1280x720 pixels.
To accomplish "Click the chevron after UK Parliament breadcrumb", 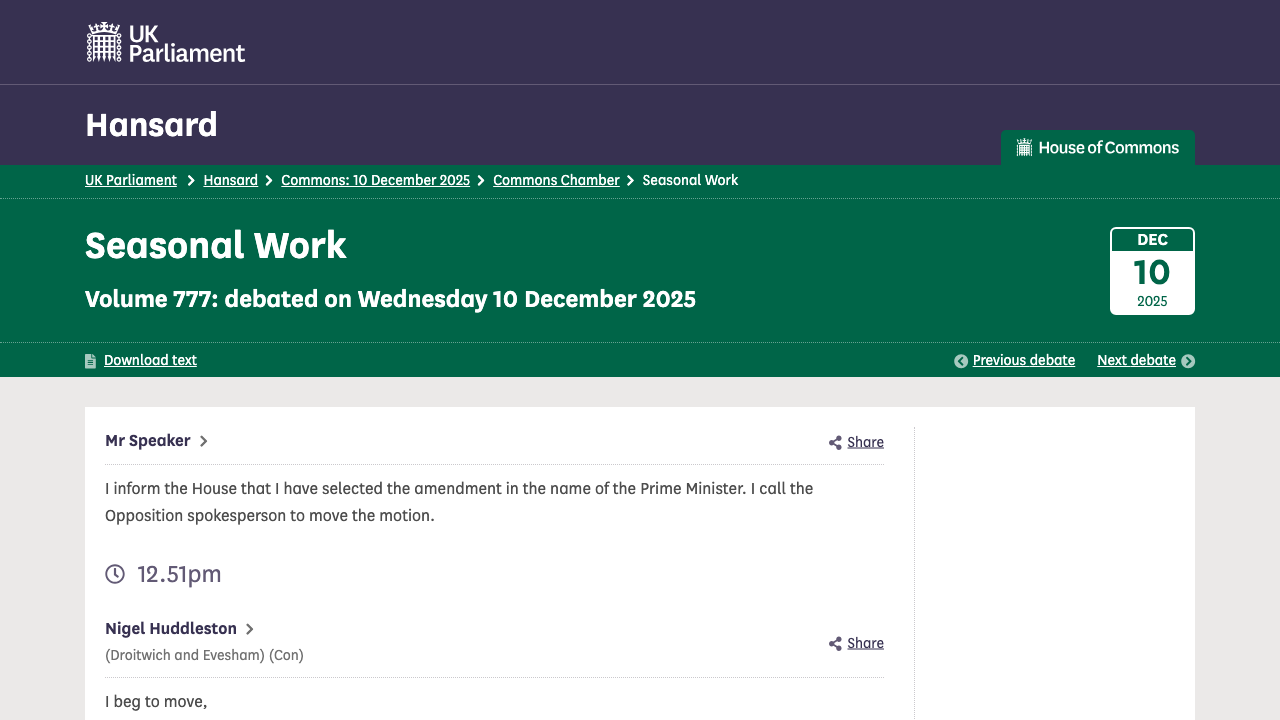I will click(x=190, y=181).
